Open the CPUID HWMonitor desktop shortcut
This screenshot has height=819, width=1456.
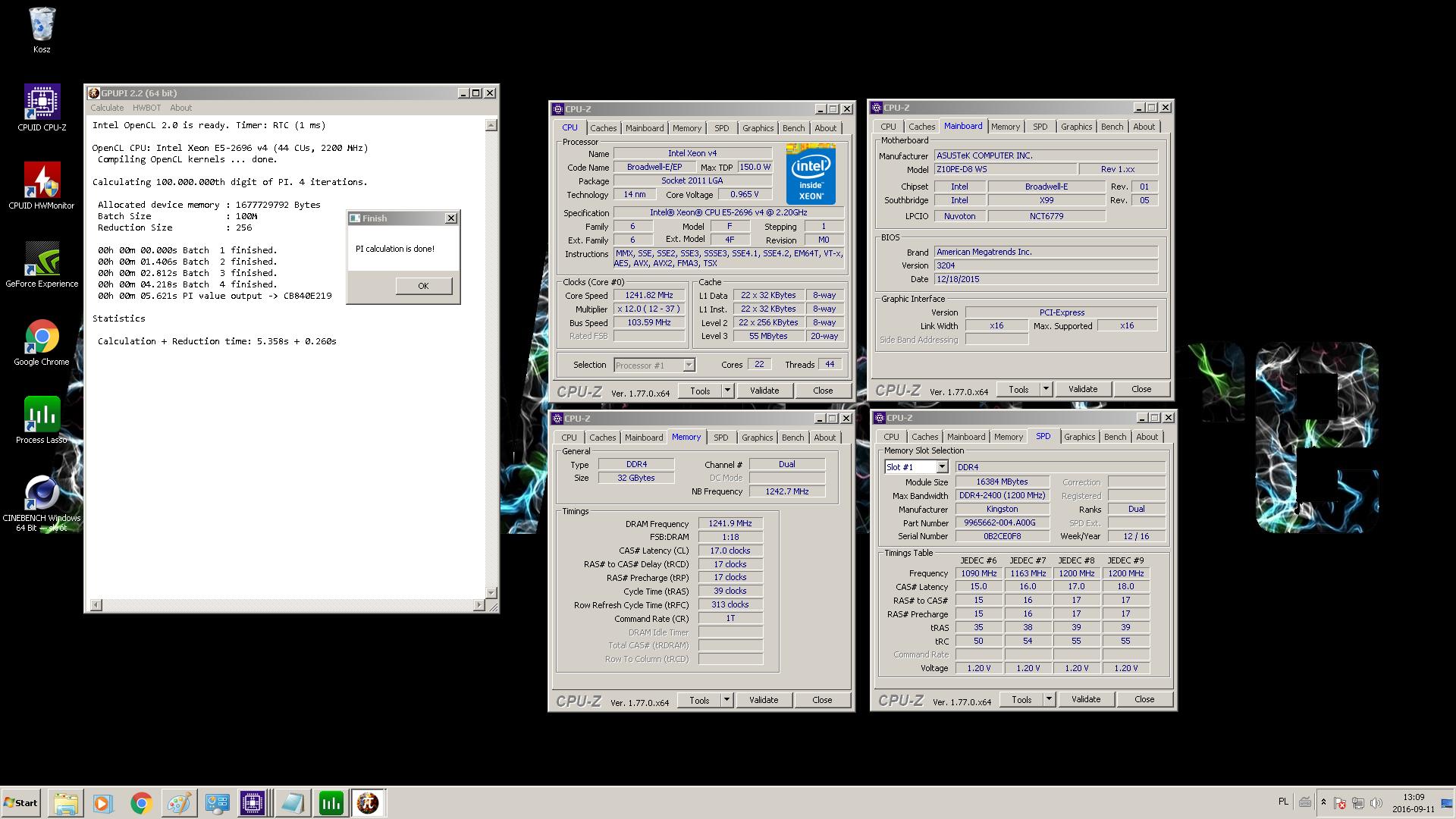click(x=42, y=186)
